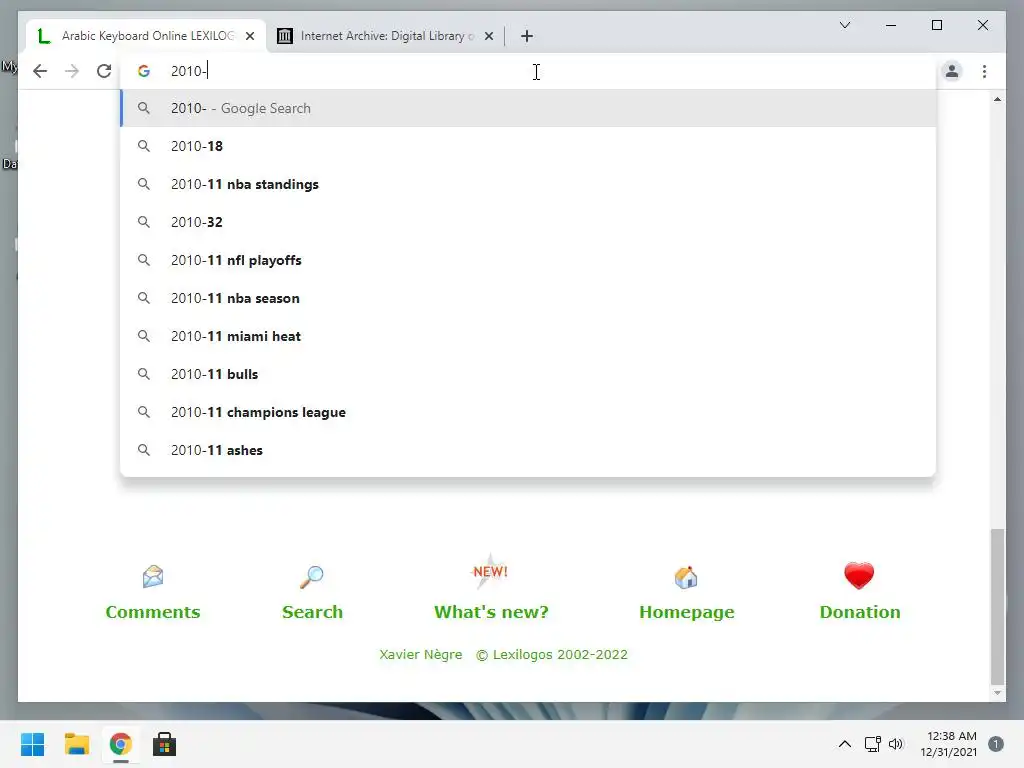The height and width of the screenshot is (768, 1024).
Task: Open the Xavier Nègre link
Action: click(421, 654)
